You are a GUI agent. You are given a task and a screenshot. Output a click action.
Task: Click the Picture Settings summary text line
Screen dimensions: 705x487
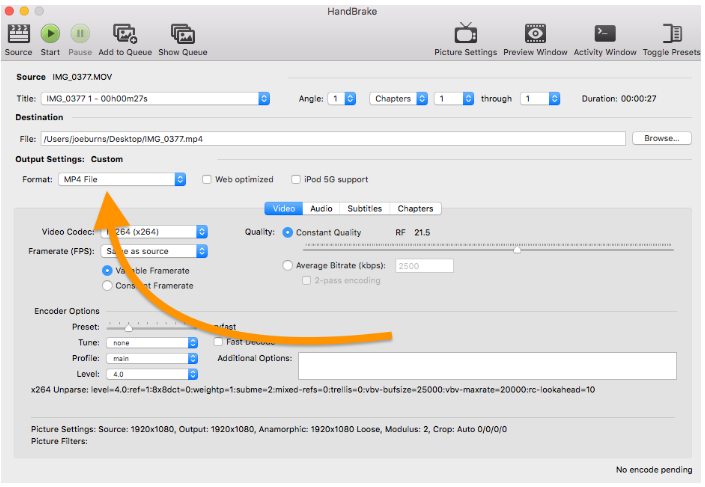[268, 429]
